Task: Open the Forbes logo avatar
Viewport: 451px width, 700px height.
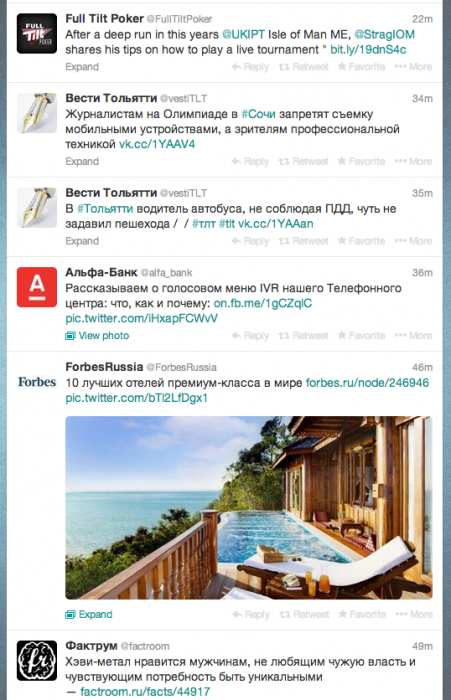Action: pyautogui.click(x=37, y=382)
